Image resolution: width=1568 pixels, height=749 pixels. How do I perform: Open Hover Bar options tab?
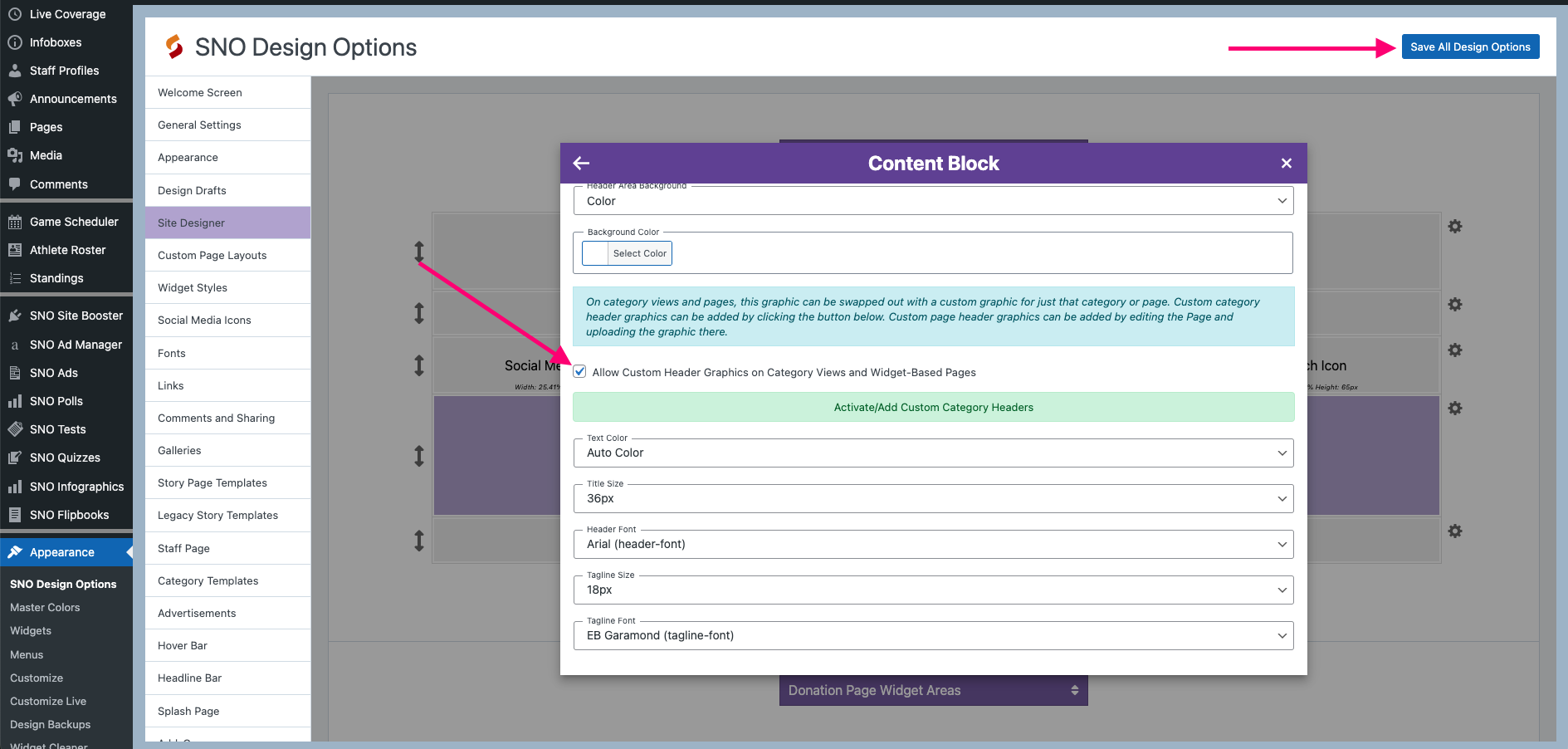[227, 645]
